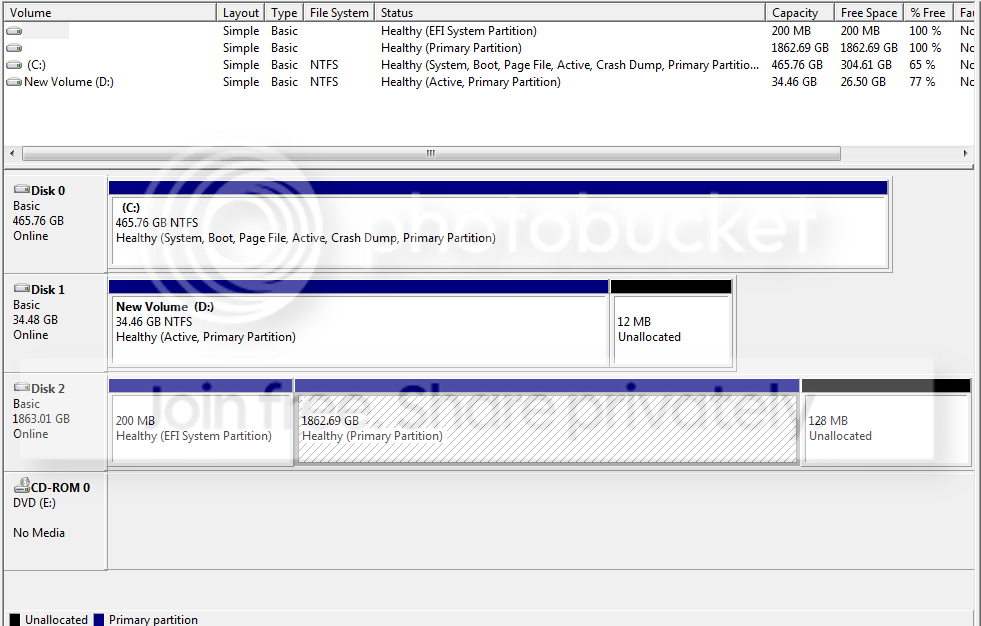The height and width of the screenshot is (626, 981).
Task: Click the 'Disk 2' label
Action: pos(48,388)
